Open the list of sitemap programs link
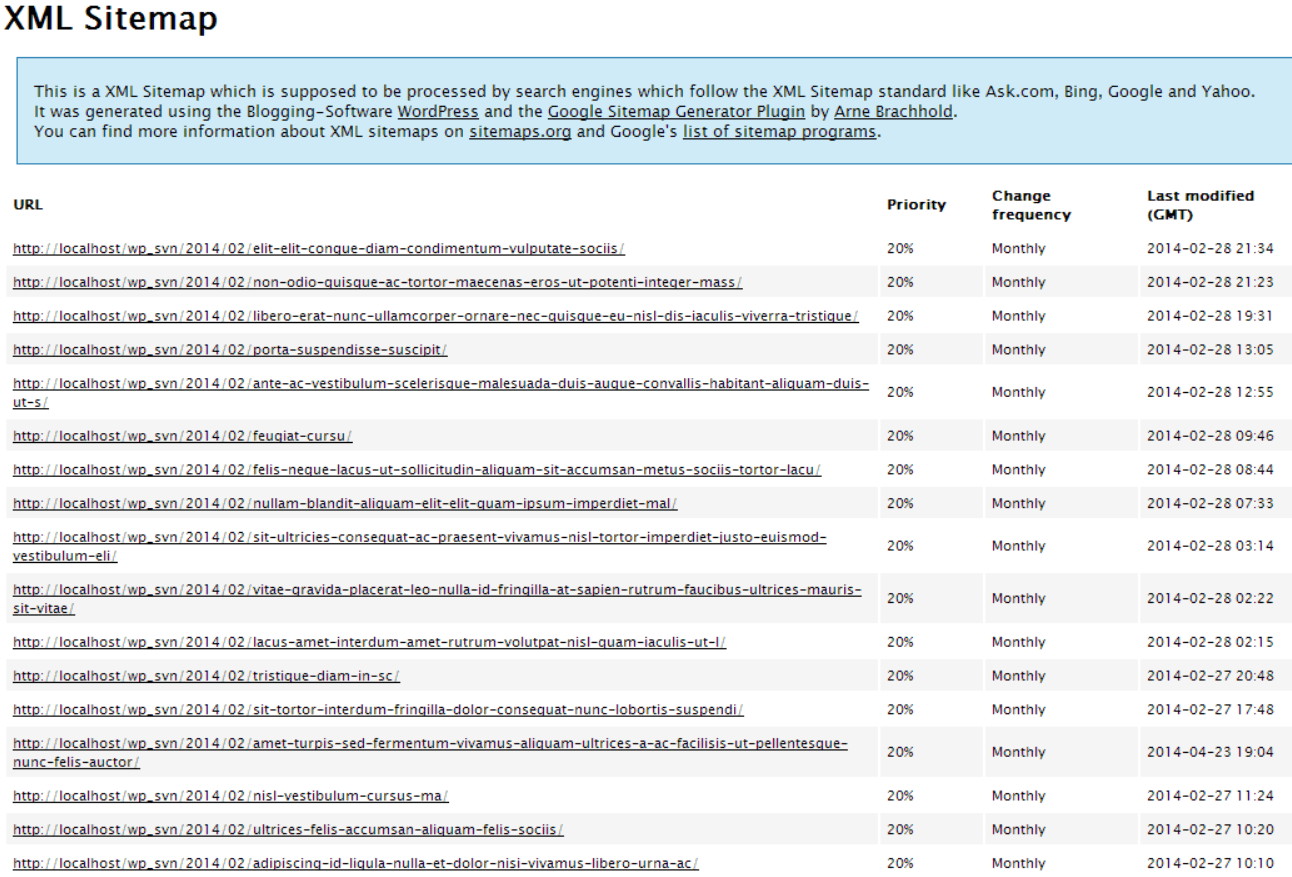This screenshot has height=877, width=1292. point(780,132)
